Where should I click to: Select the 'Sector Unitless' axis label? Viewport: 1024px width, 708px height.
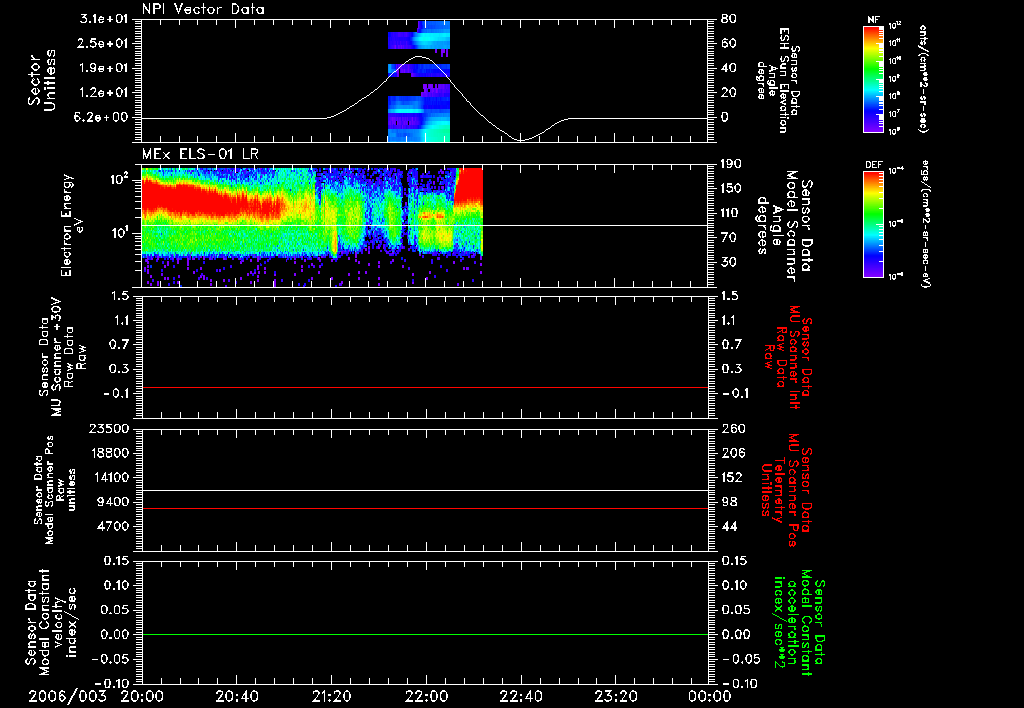(x=41, y=80)
